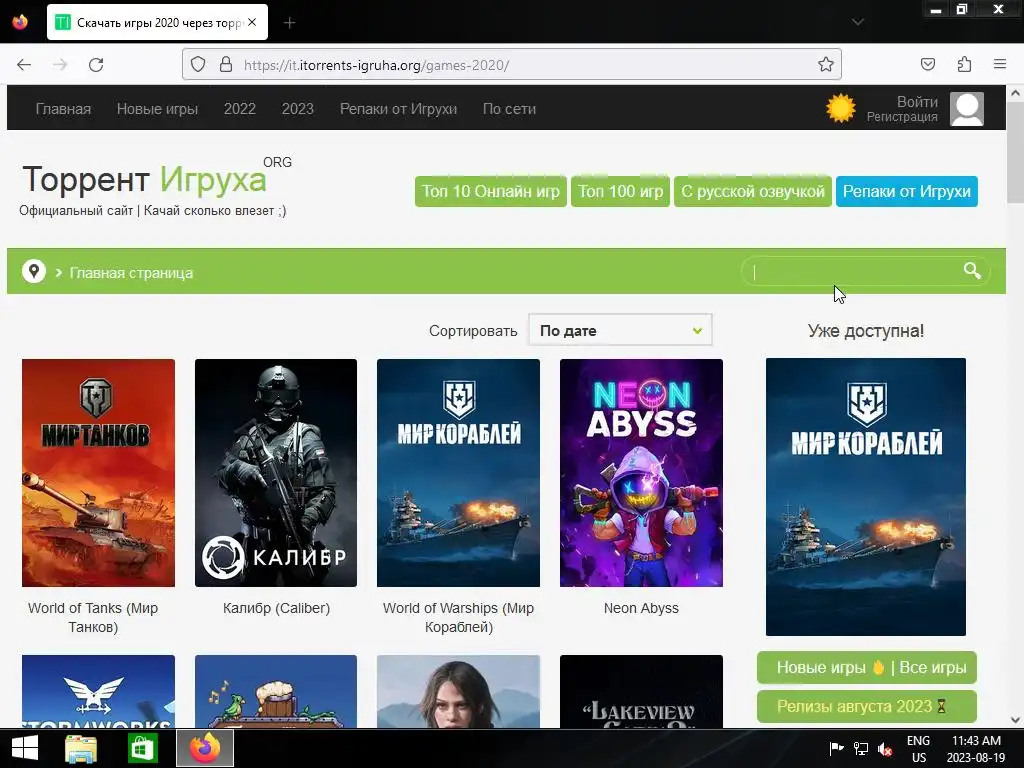The height and width of the screenshot is (768, 1024).
Task: Open the Pocket save icon
Action: (927, 65)
